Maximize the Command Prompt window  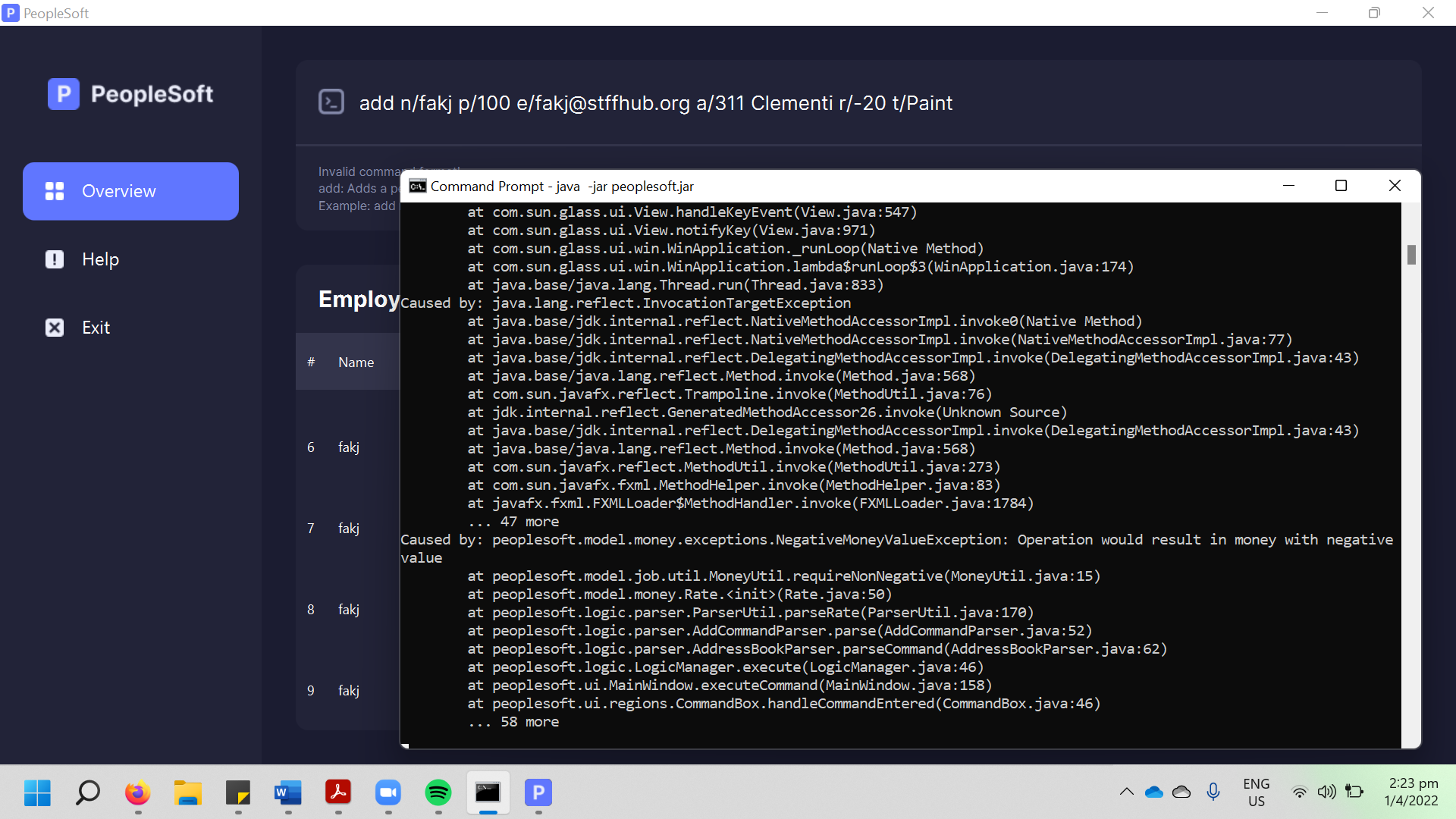coord(1341,186)
